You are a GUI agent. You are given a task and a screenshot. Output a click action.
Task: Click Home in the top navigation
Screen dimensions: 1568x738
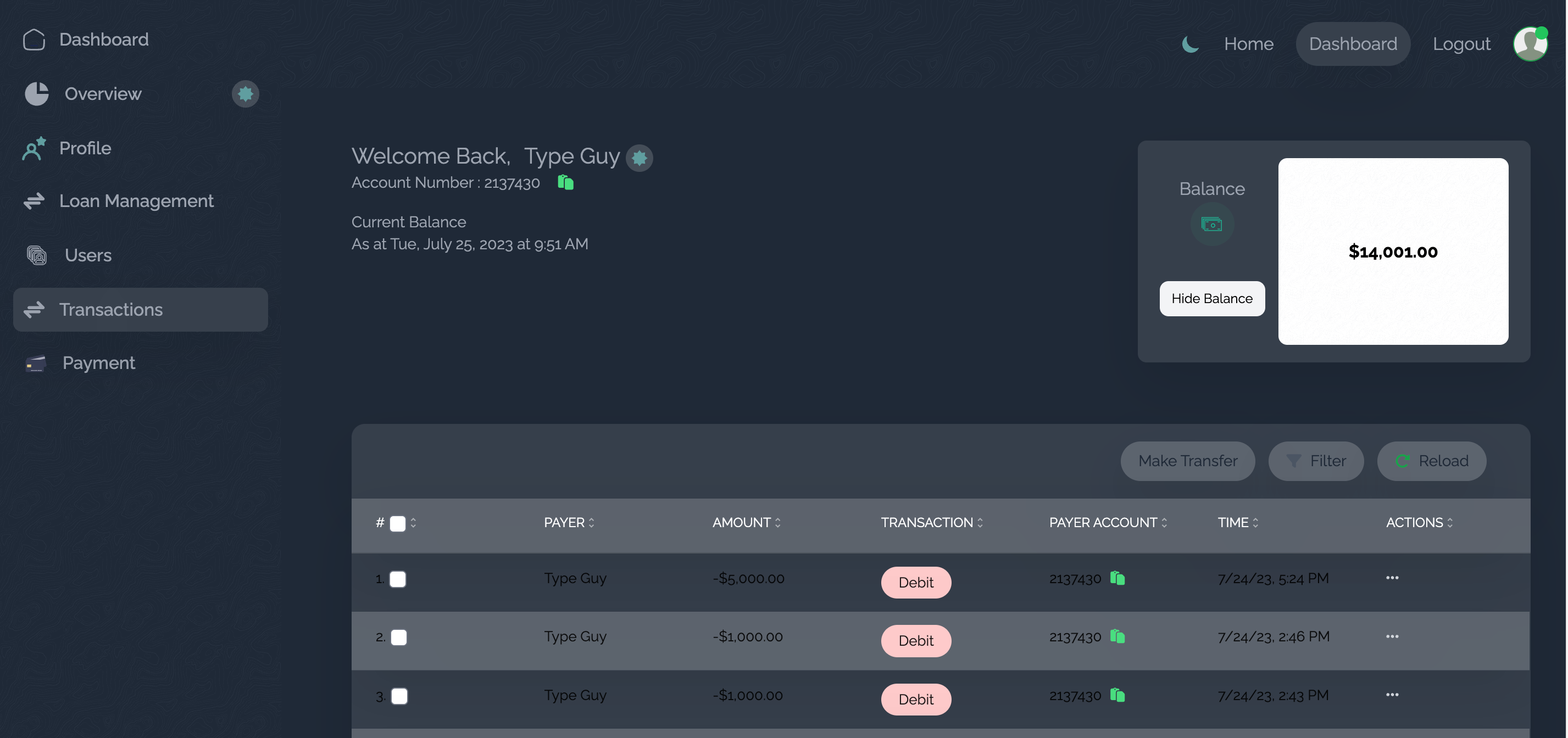pos(1248,44)
